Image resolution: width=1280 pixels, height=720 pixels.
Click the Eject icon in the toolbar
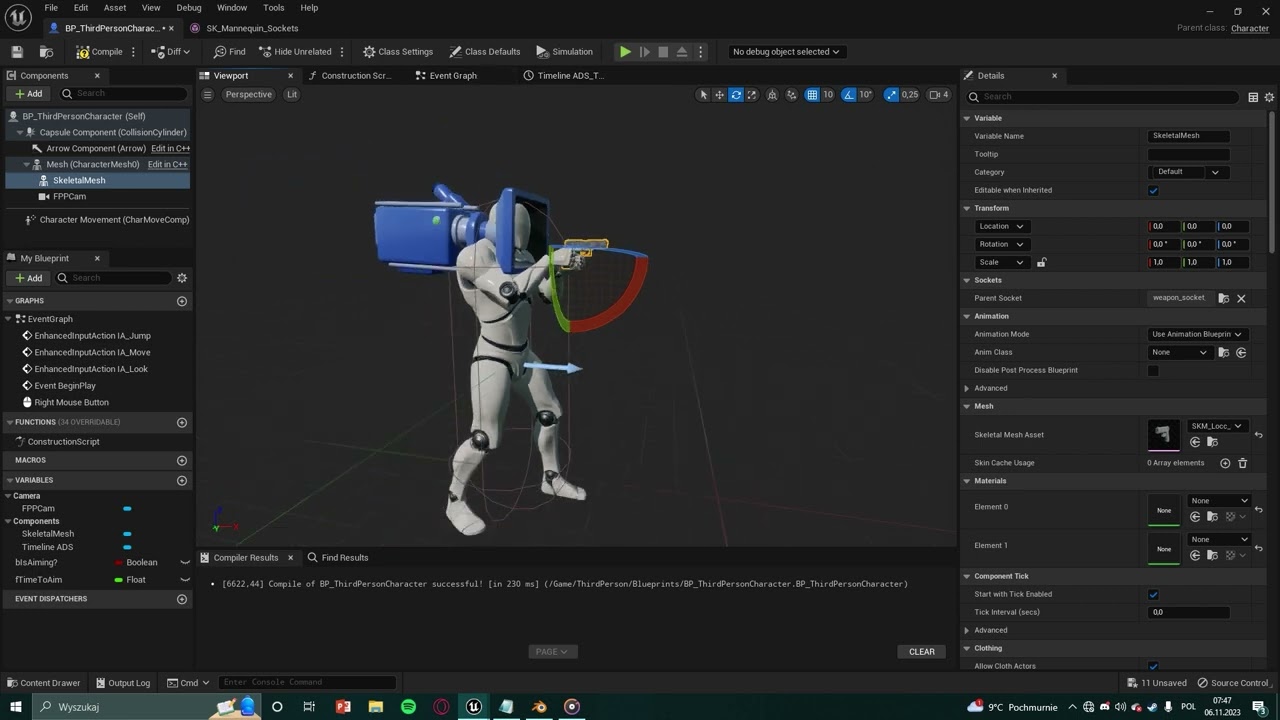point(682,52)
